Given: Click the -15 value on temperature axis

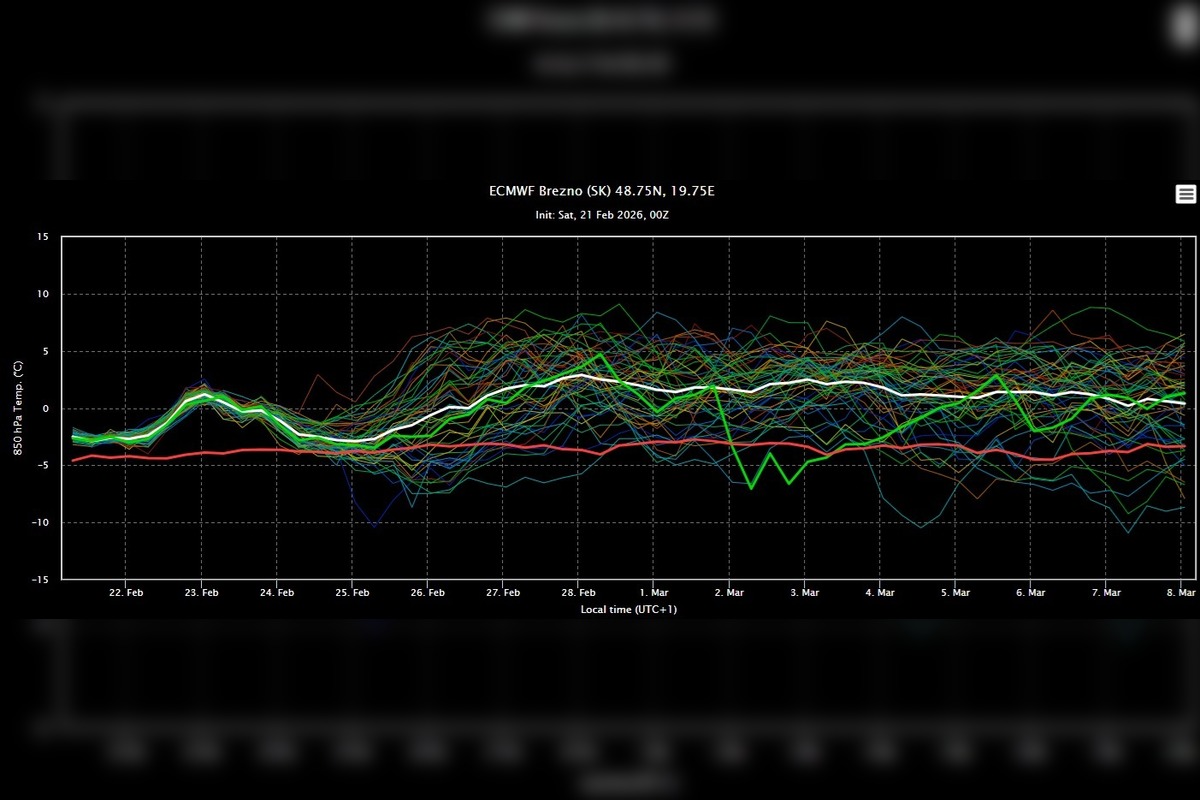Looking at the screenshot, I should tap(40, 579).
